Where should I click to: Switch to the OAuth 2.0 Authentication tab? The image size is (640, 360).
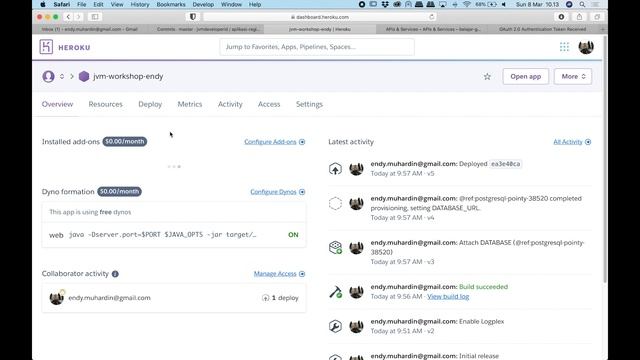(x=542, y=29)
